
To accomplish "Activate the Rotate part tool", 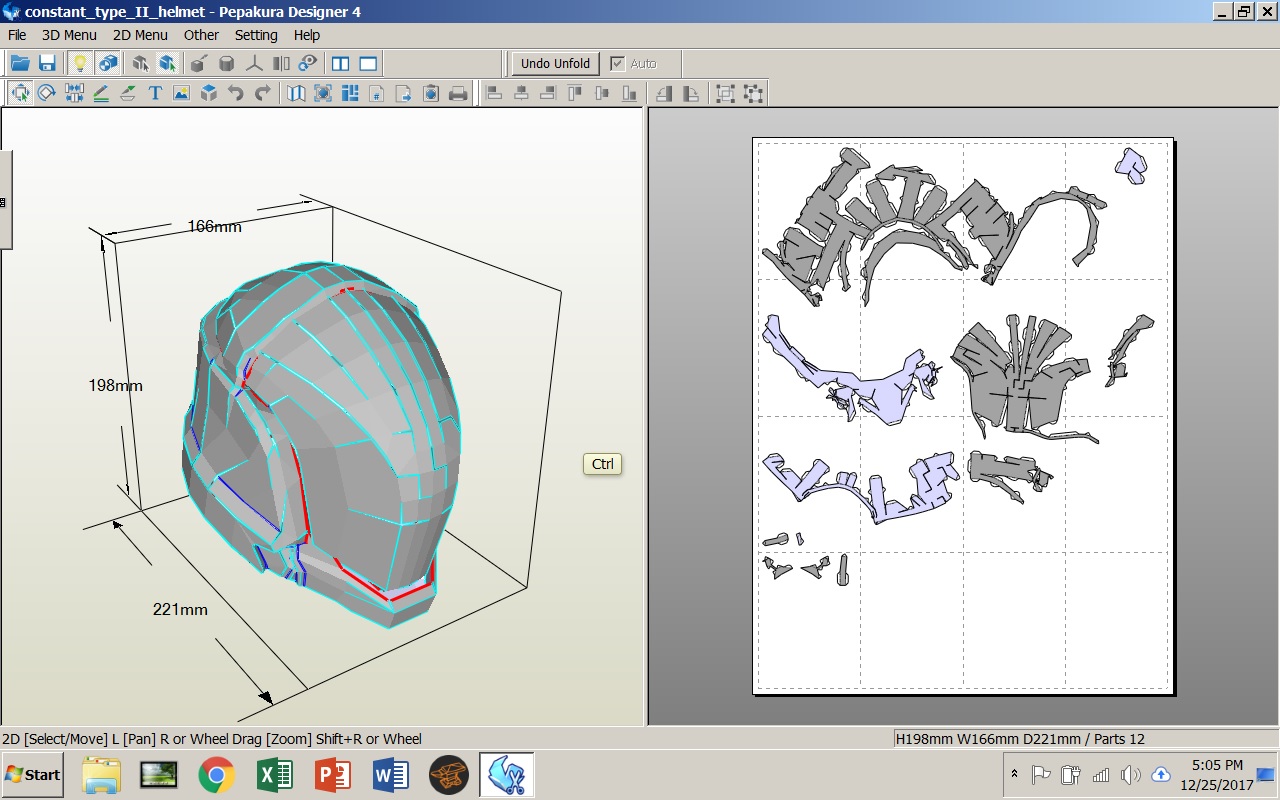I will pos(46,93).
